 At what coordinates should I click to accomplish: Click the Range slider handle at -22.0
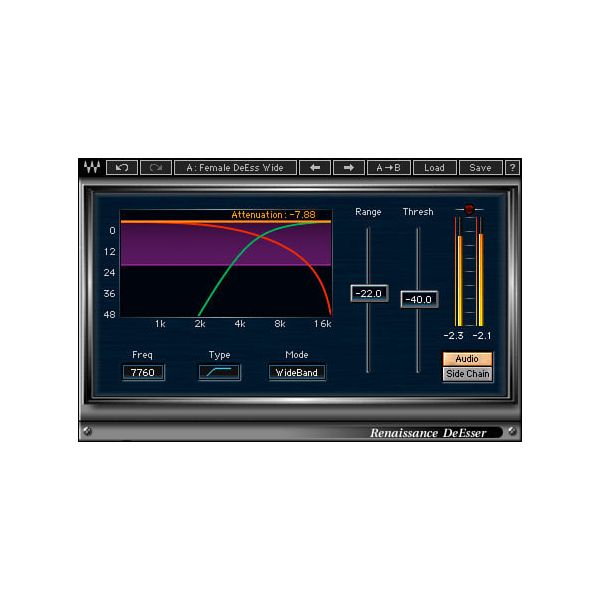point(369,293)
